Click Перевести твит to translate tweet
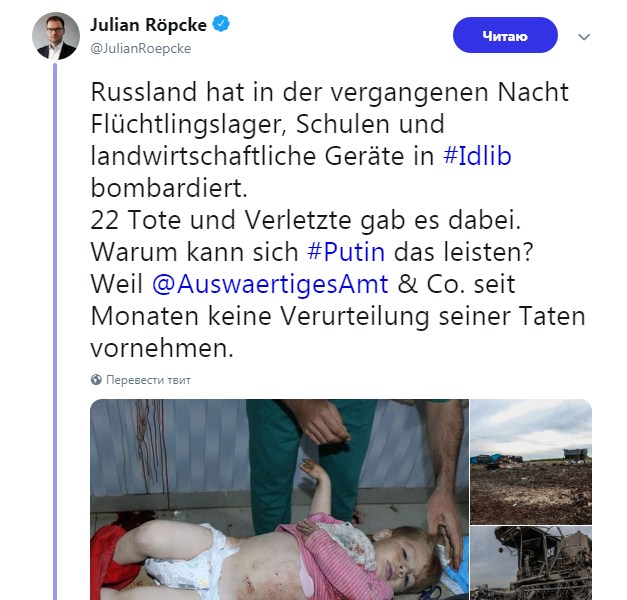The height and width of the screenshot is (600, 627). [x=147, y=380]
